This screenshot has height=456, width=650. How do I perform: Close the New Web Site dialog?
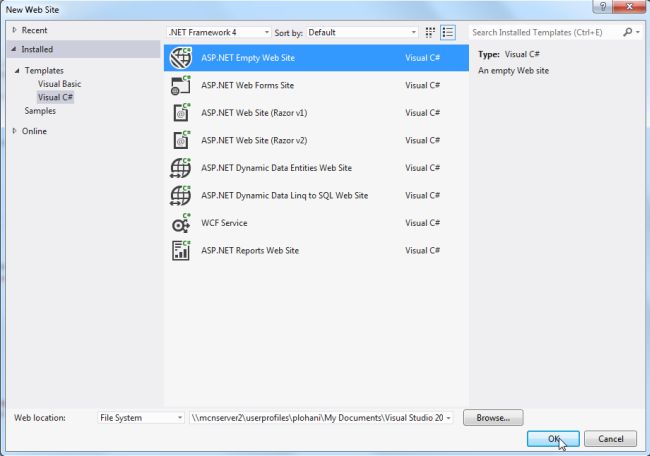629,7
